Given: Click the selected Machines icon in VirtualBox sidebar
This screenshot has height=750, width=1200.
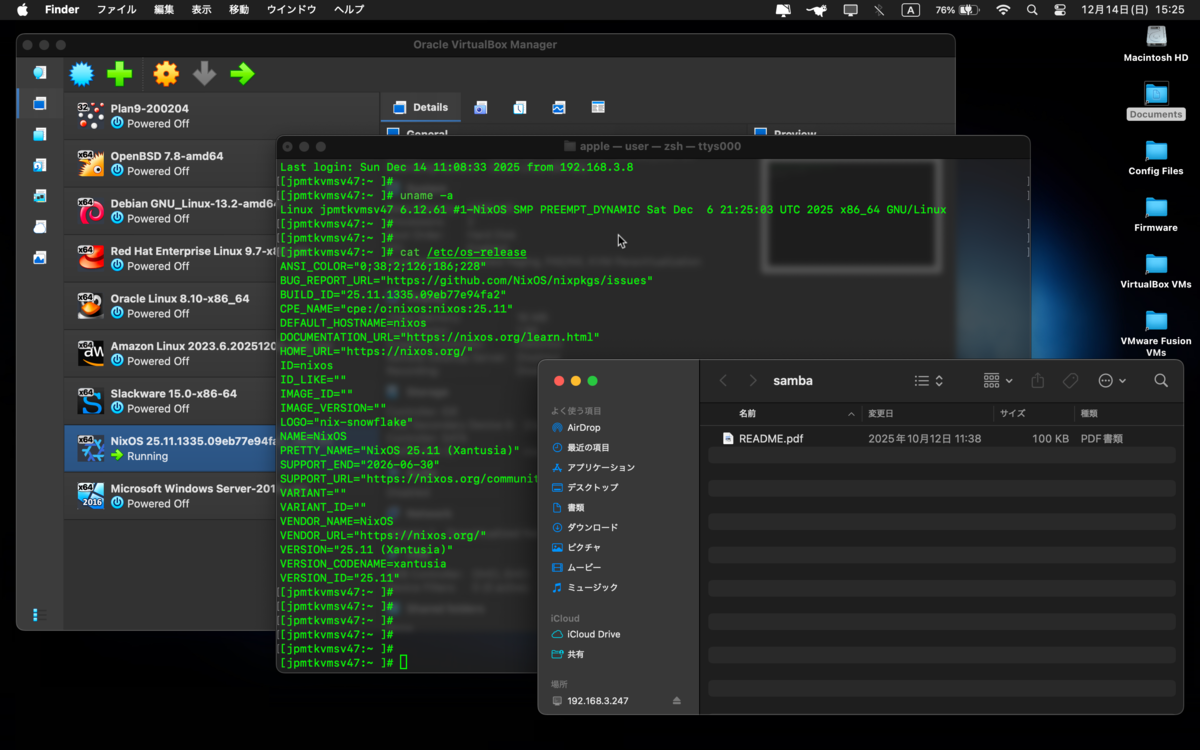Looking at the screenshot, I should point(40,103).
